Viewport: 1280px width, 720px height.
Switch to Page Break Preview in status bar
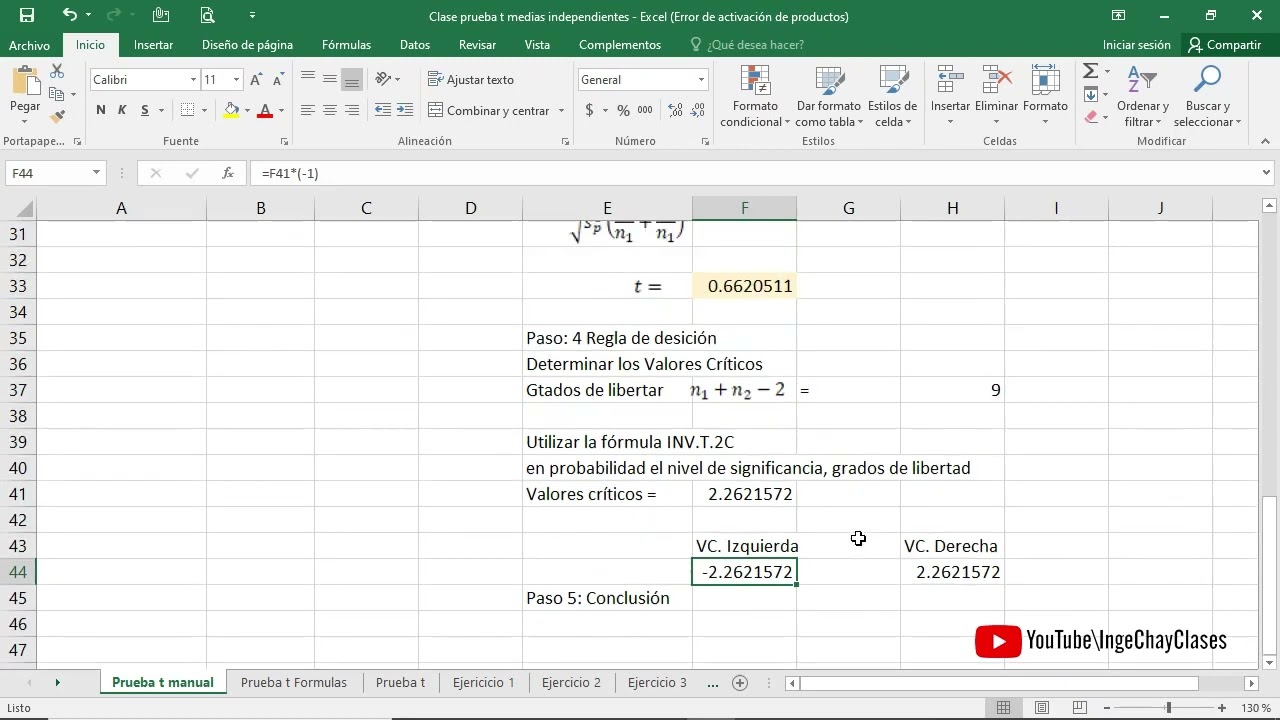coord(1080,708)
